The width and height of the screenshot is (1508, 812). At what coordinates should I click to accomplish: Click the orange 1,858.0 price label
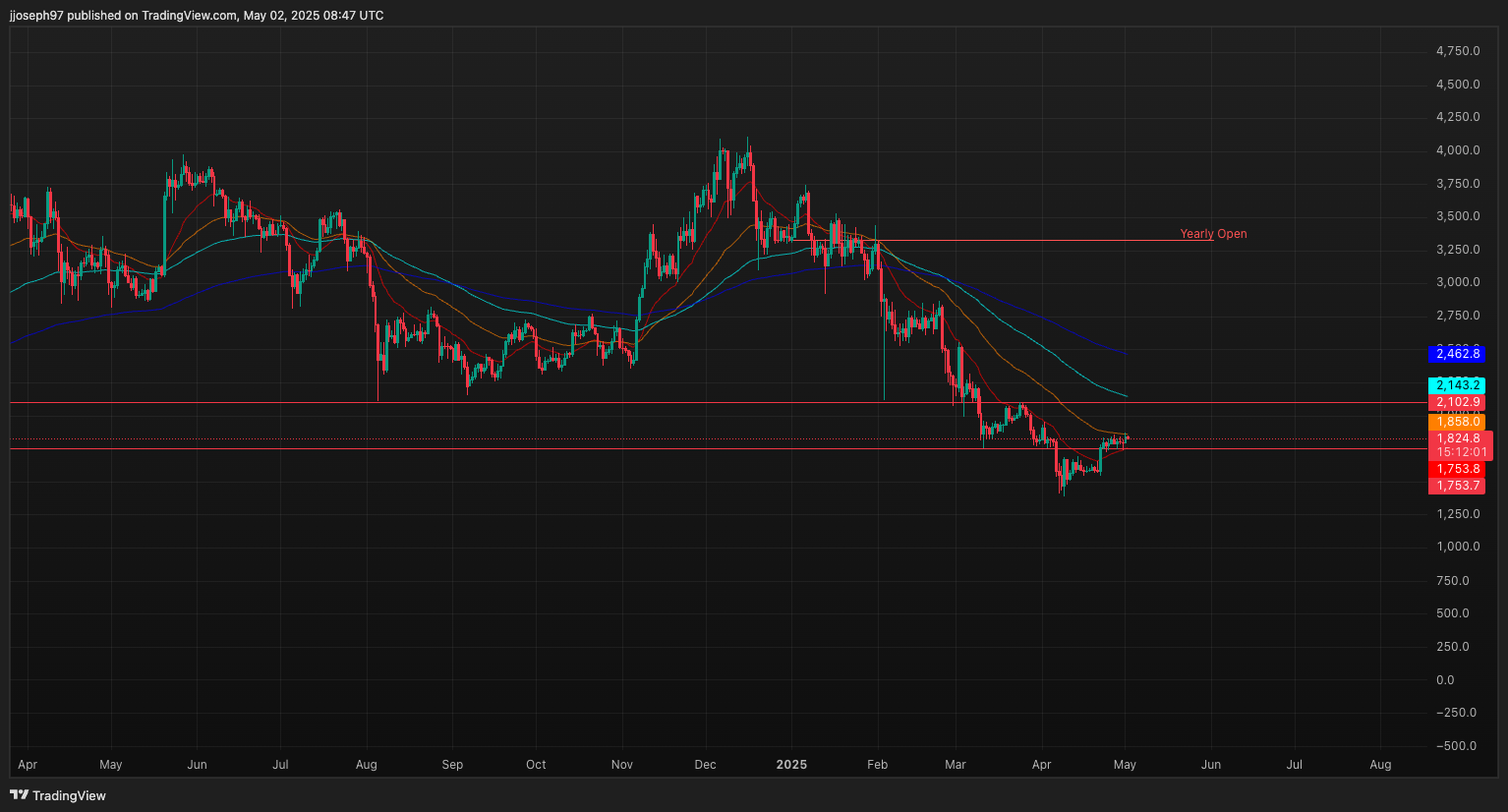(1457, 421)
